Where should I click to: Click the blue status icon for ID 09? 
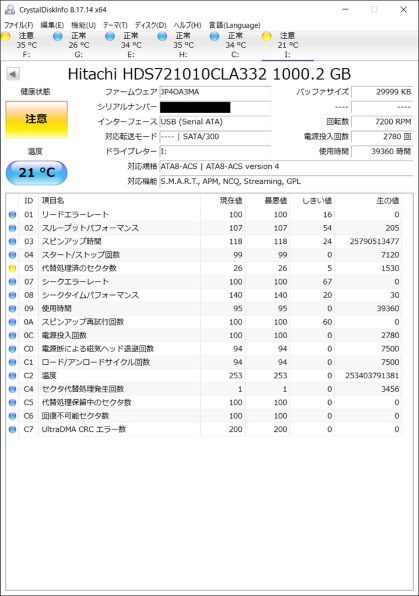(x=13, y=309)
